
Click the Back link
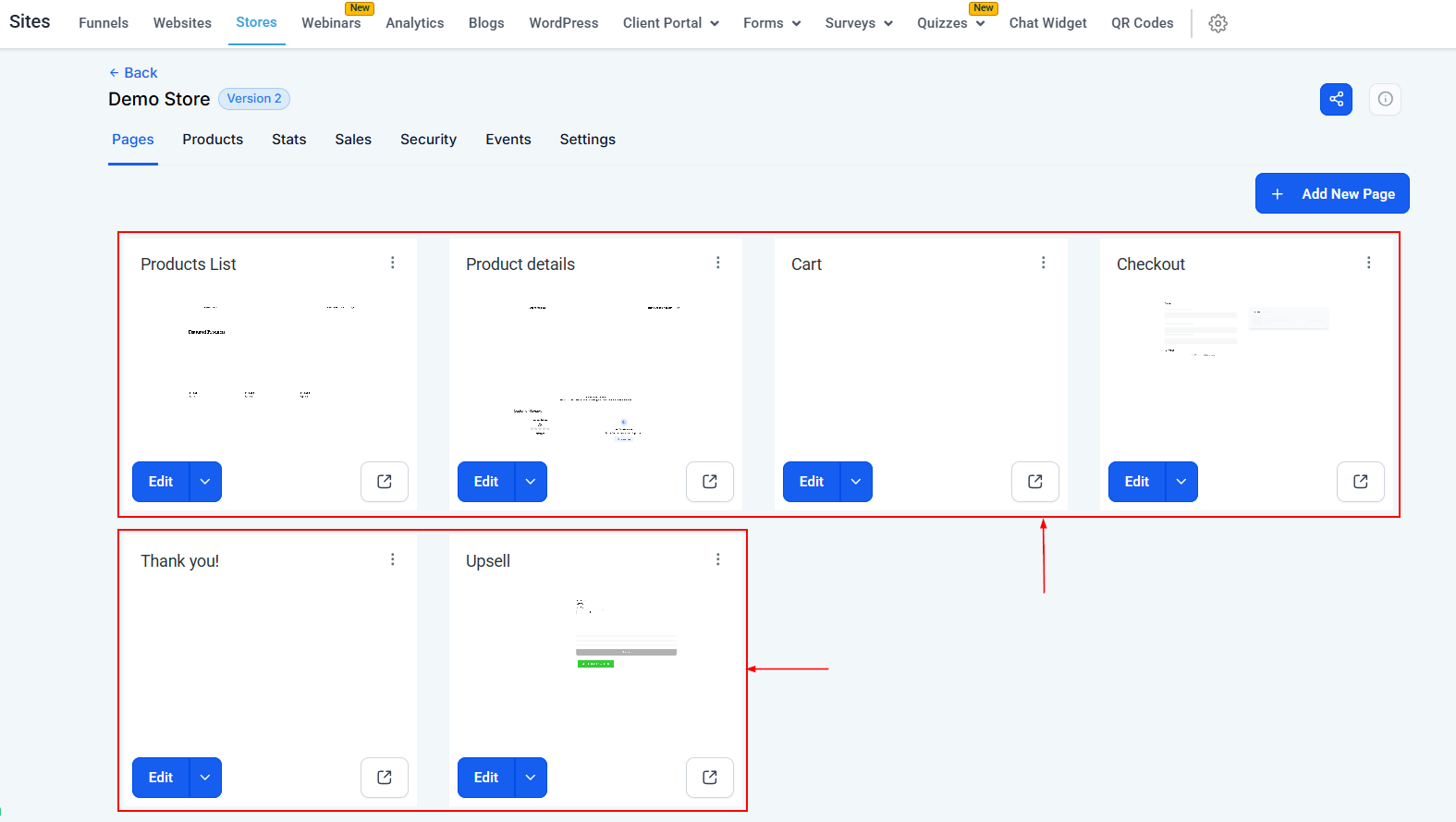click(133, 72)
